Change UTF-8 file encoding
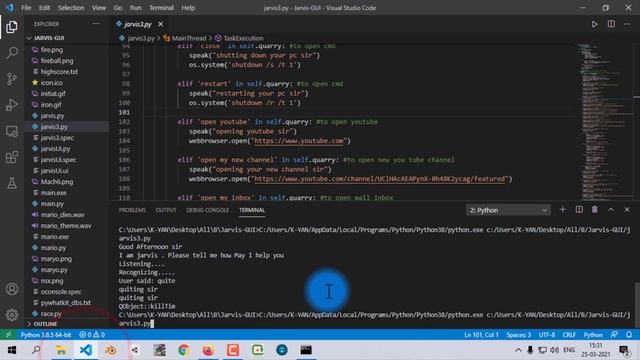This screenshot has height=360, width=640. pyautogui.click(x=547, y=335)
